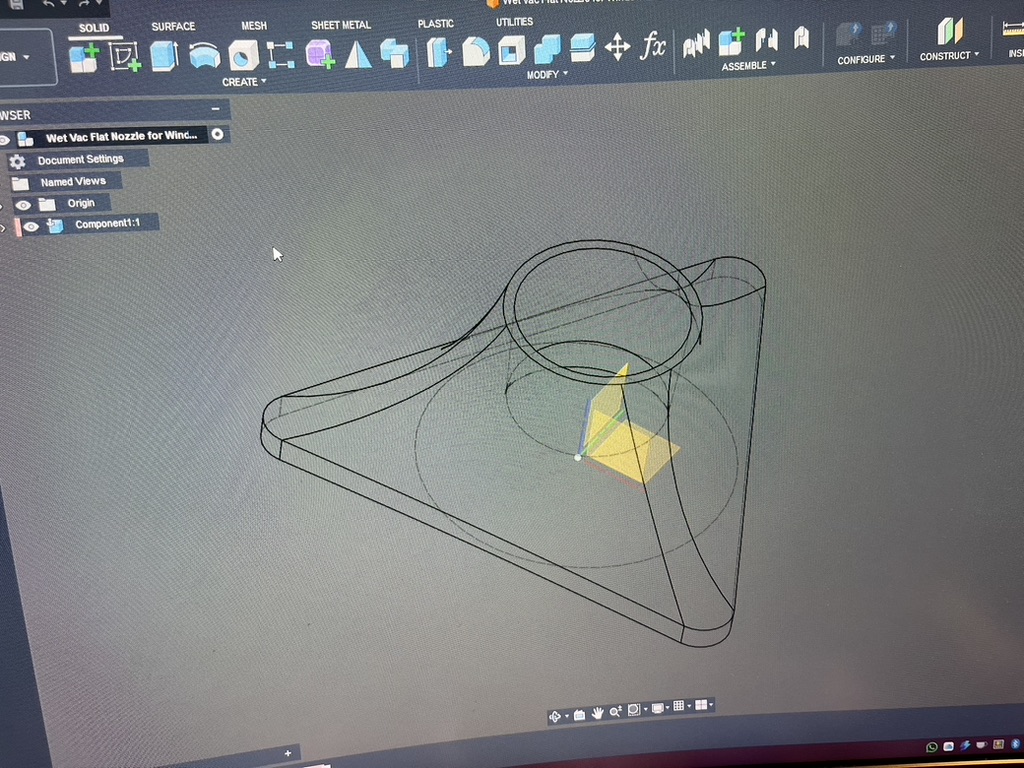Click the Hole tool icon
1024x768 pixels.
pyautogui.click(x=243, y=55)
